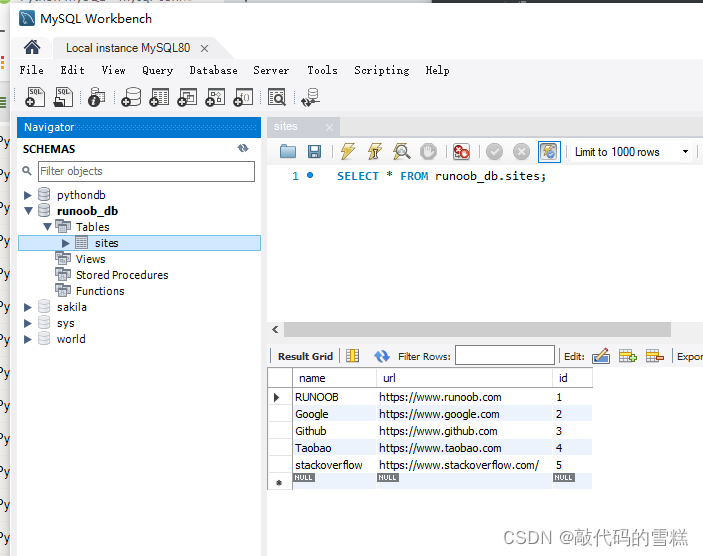The height and width of the screenshot is (556, 703).
Task: Rollback transaction X icon
Action: pyautogui.click(x=521, y=152)
